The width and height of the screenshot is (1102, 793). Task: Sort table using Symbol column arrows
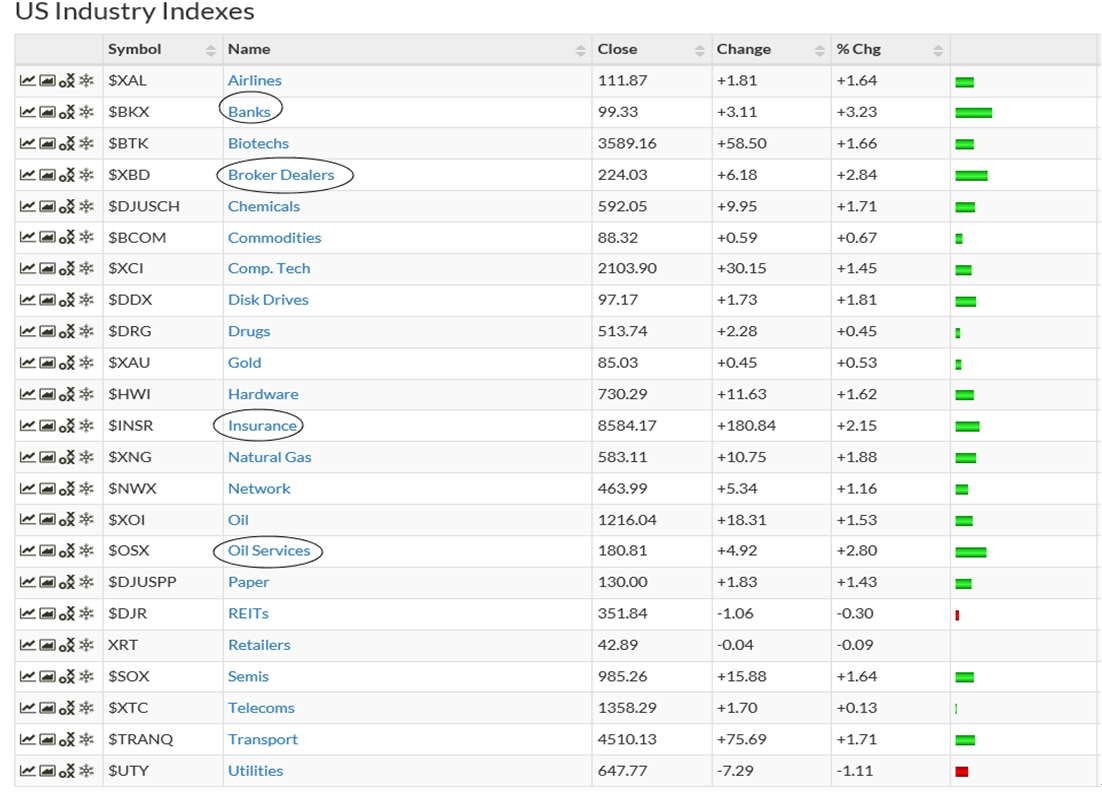click(211, 50)
